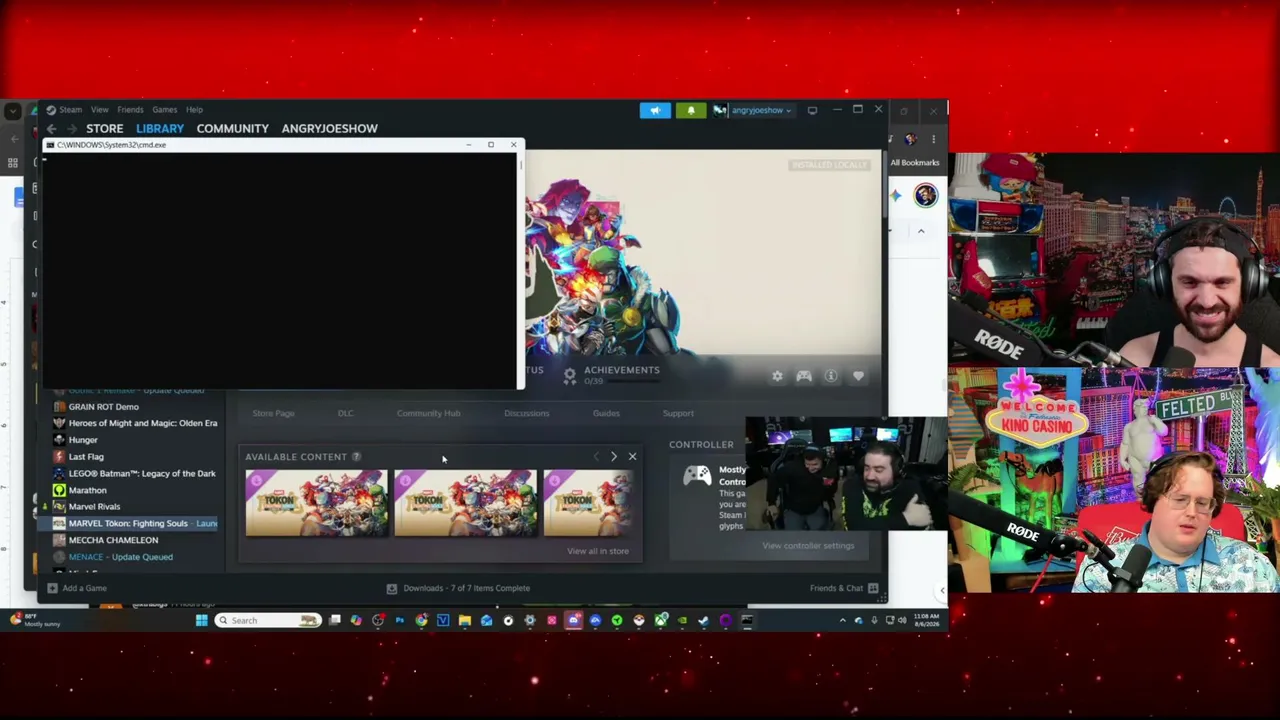Screen dimensions: 1280x720
Task: Open controller layout icon on game page
Action: [804, 376]
